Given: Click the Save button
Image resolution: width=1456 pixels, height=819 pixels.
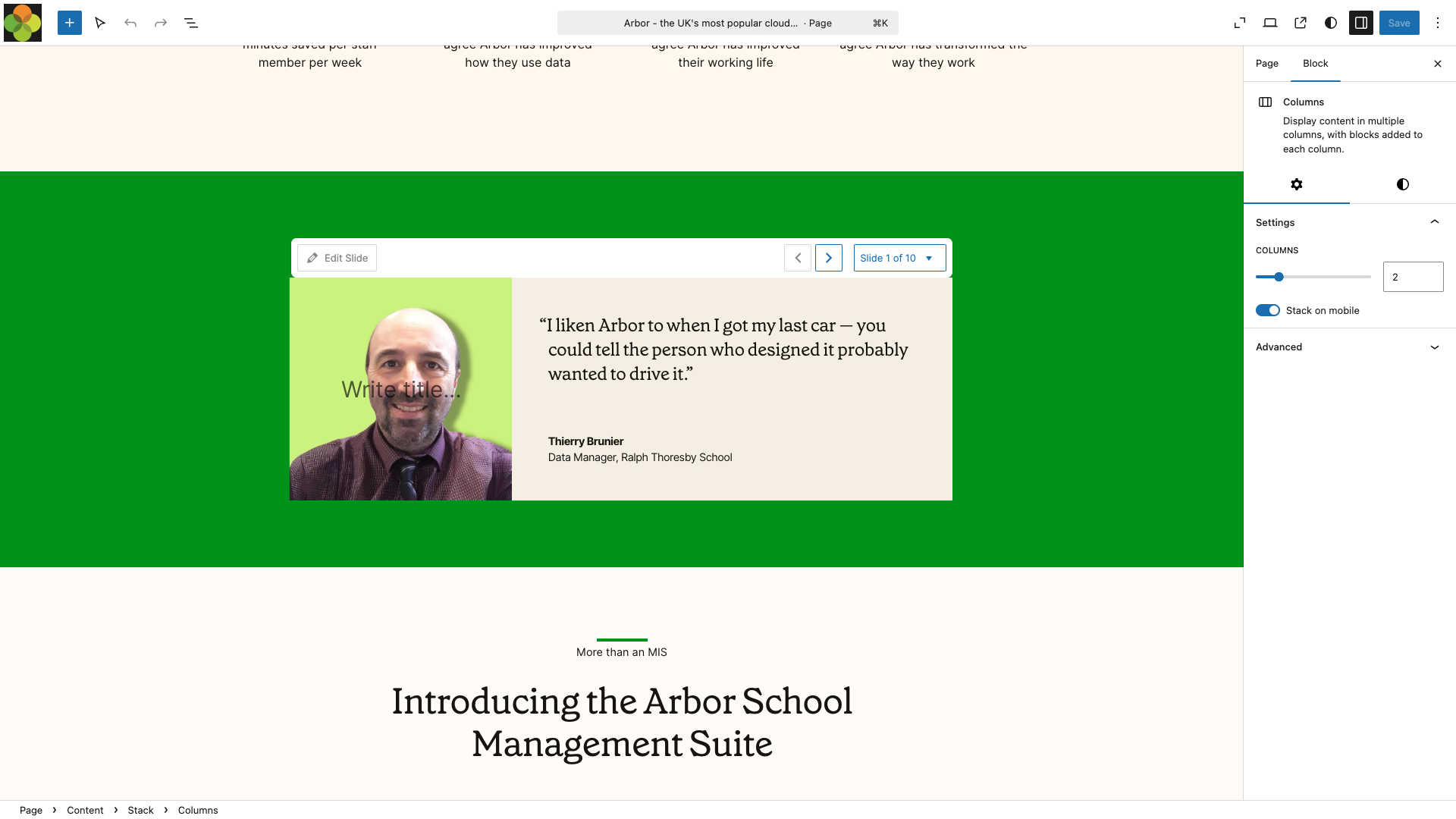Looking at the screenshot, I should 1399,23.
